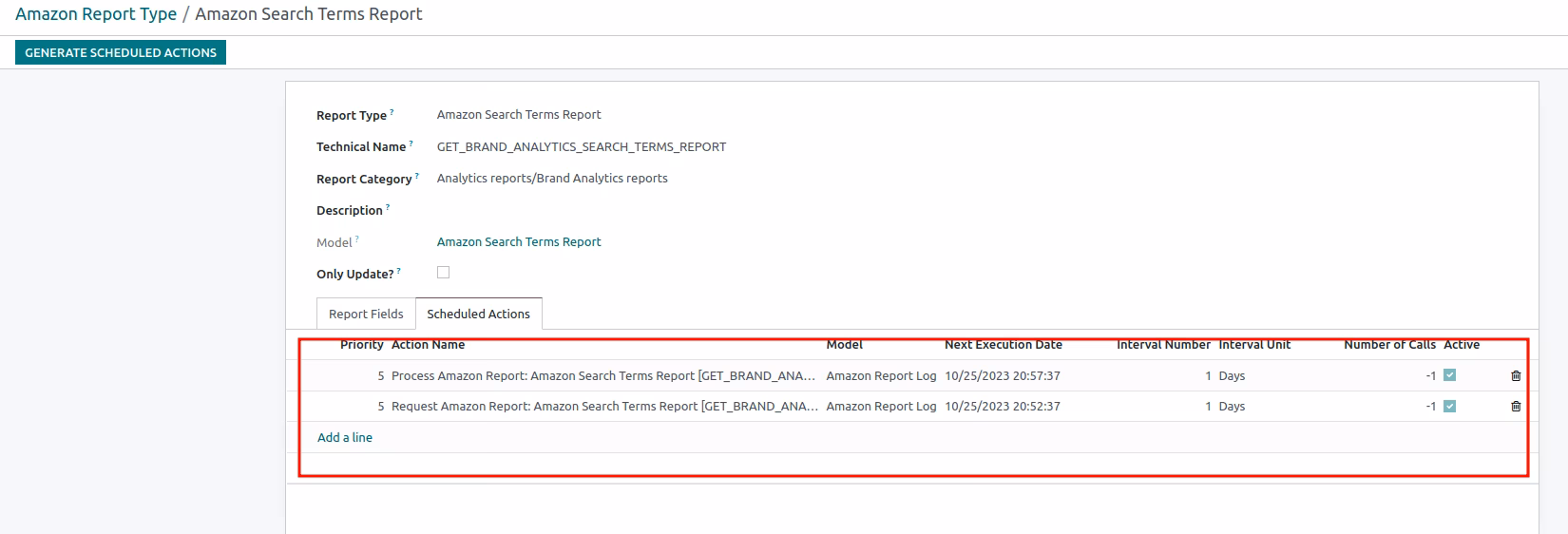The width and height of the screenshot is (1568, 534).
Task: Click the Only Update? help tooltip mark
Action: (x=398, y=271)
